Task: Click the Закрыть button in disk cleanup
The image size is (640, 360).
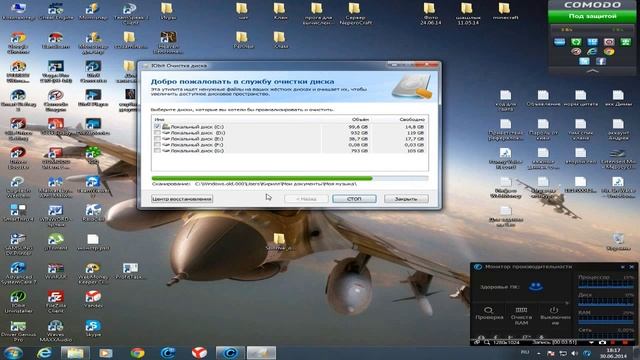Action: pyautogui.click(x=406, y=199)
